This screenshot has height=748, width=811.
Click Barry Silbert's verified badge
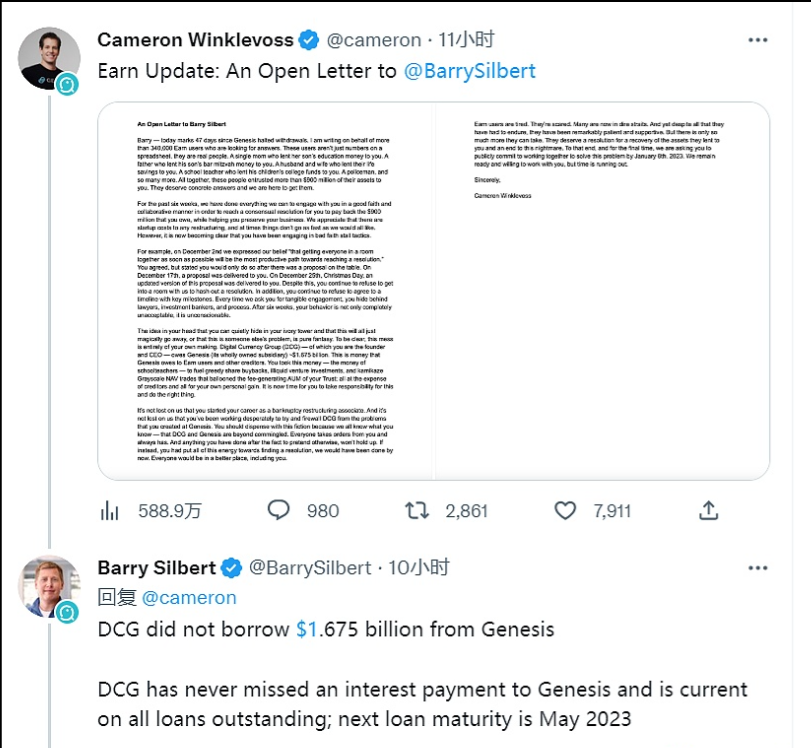[231, 568]
